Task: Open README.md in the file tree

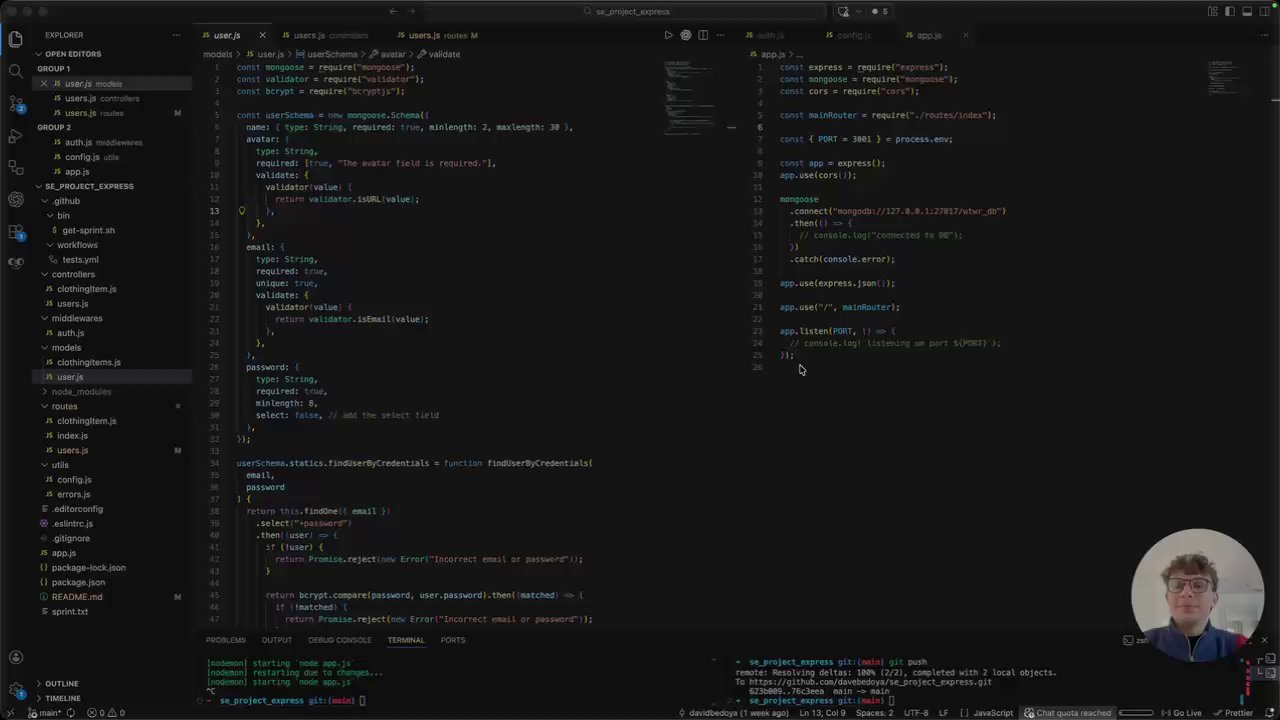Action: [x=77, y=597]
